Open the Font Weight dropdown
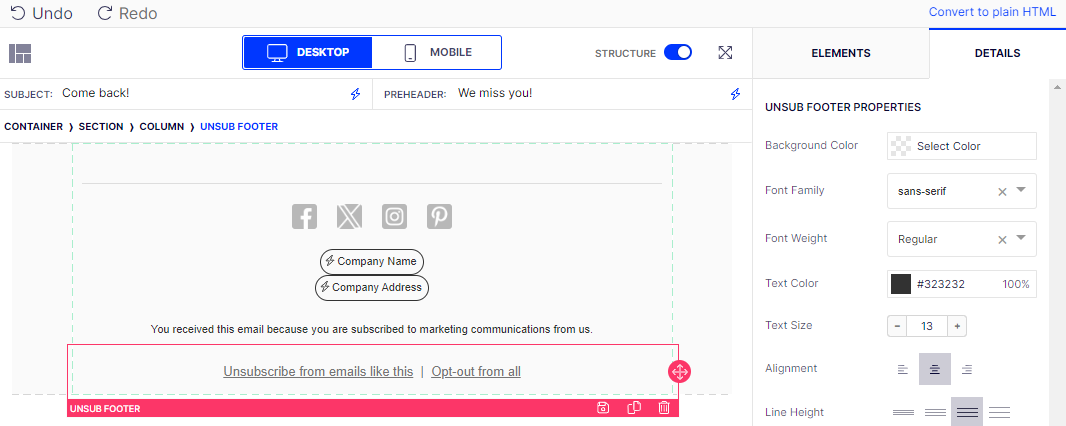The height and width of the screenshot is (426, 1066). [x=1021, y=238]
